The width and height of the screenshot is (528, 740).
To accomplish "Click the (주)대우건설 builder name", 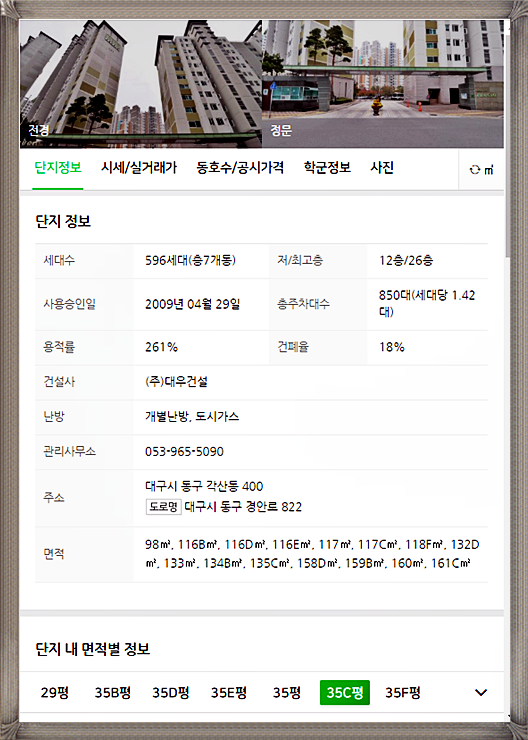I will [176, 382].
